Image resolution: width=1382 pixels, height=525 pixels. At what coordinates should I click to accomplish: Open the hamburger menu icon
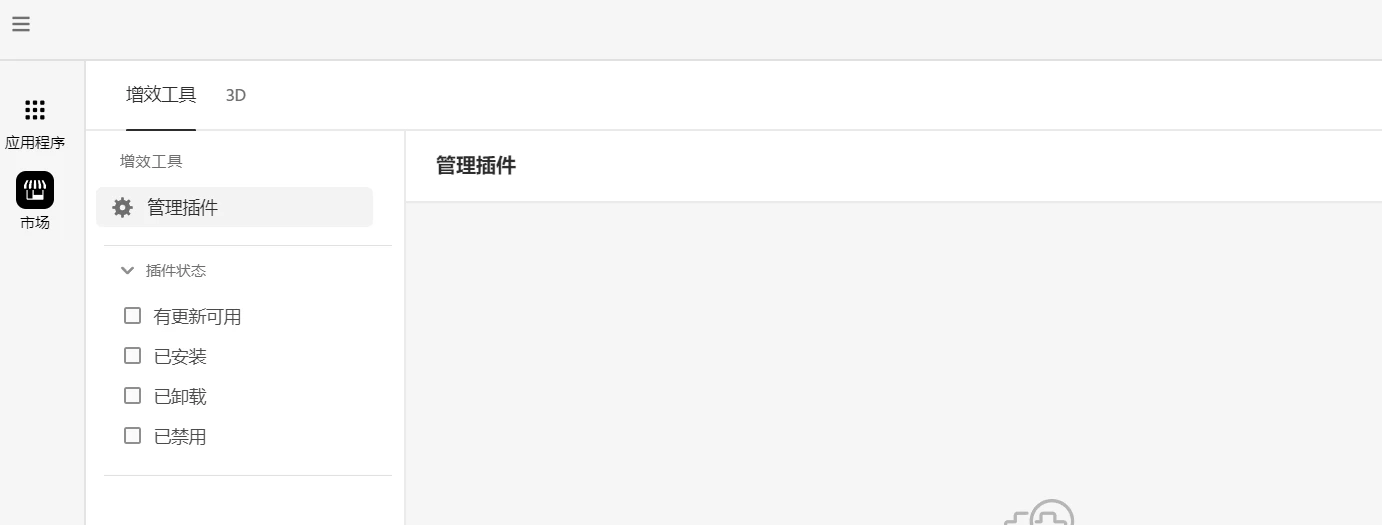tap(21, 24)
